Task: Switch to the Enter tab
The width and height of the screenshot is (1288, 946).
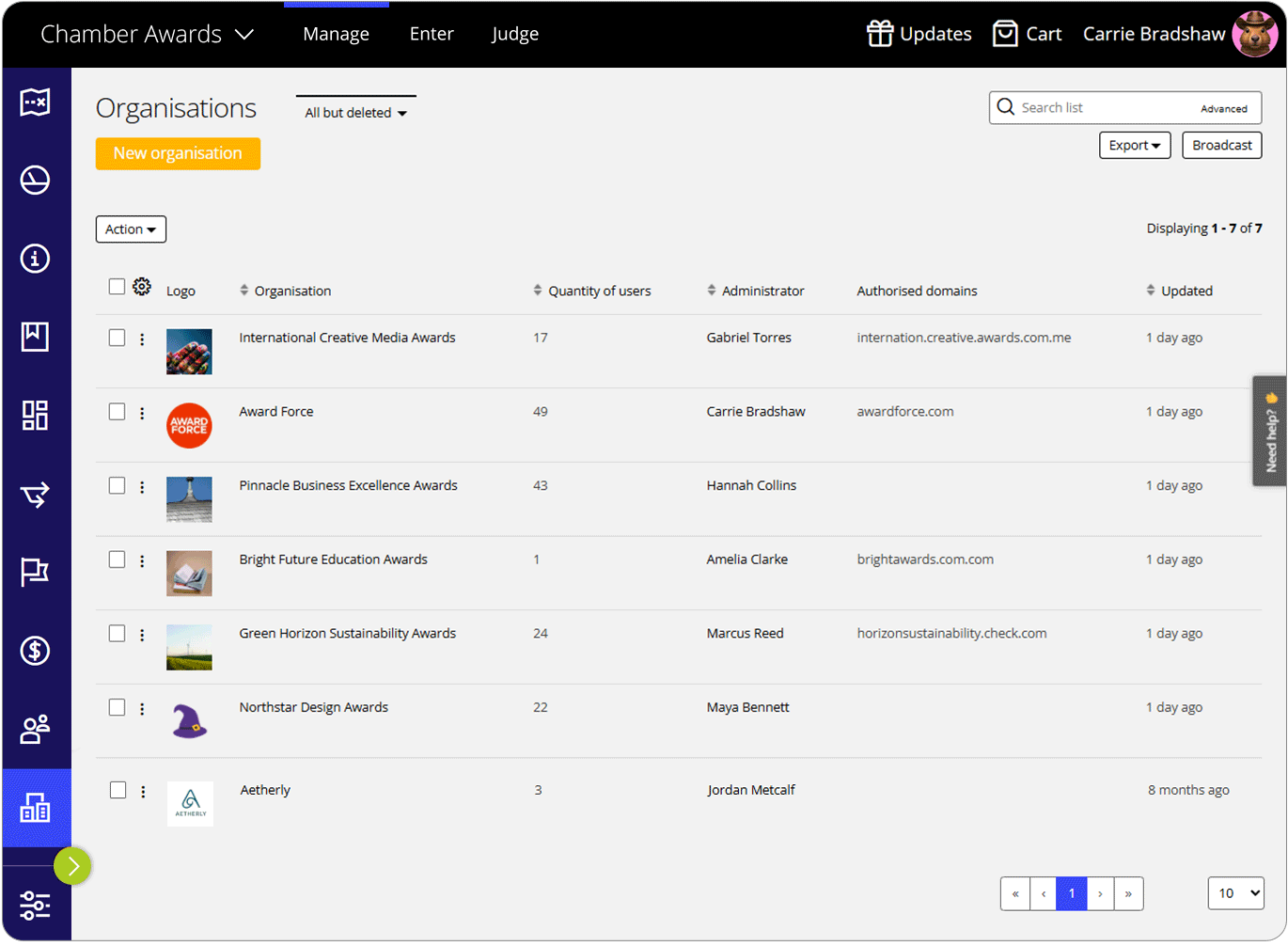Action: (432, 34)
